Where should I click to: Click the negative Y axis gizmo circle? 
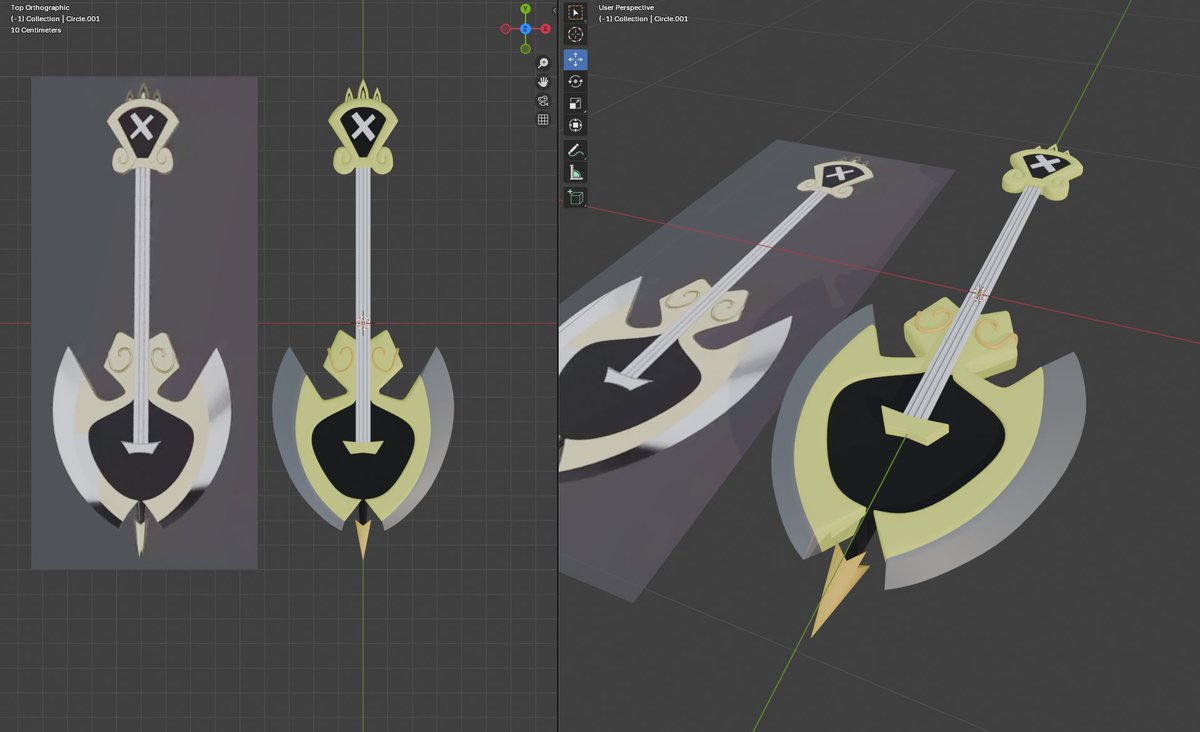526,48
